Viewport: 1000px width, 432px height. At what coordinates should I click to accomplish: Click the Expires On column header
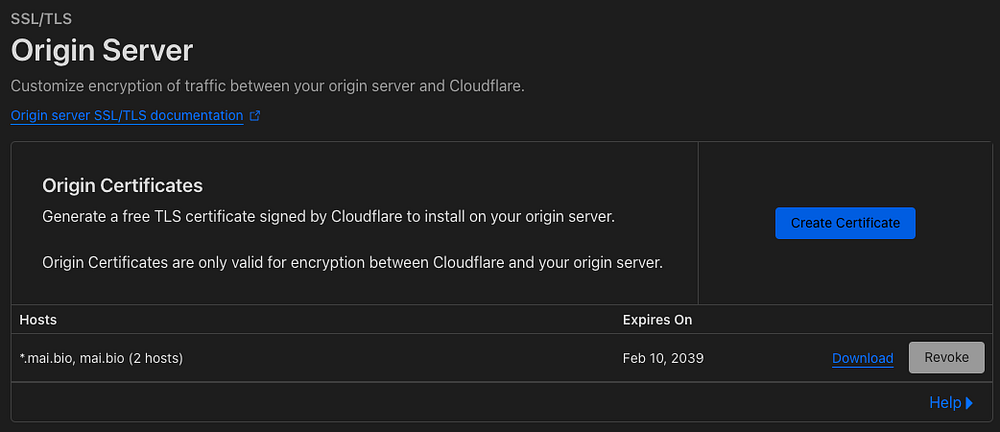657,320
